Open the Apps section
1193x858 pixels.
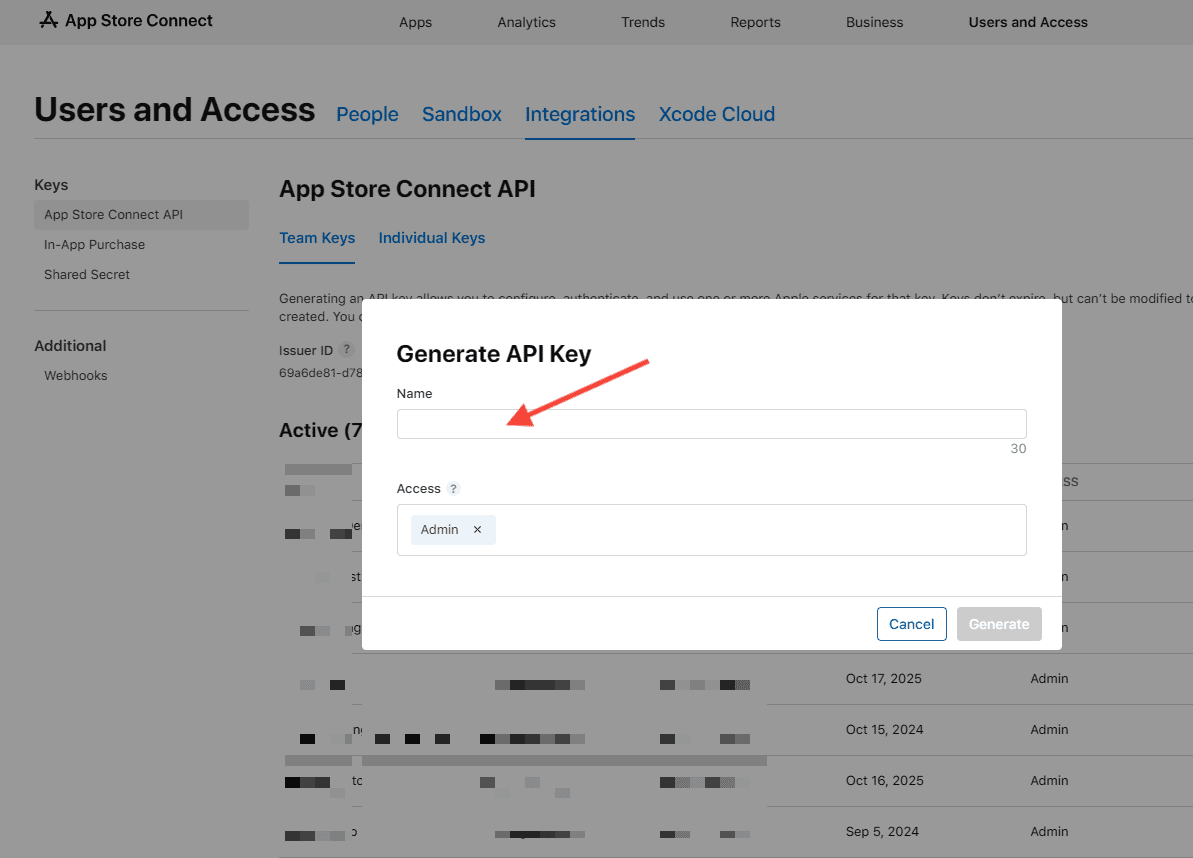[x=415, y=22]
